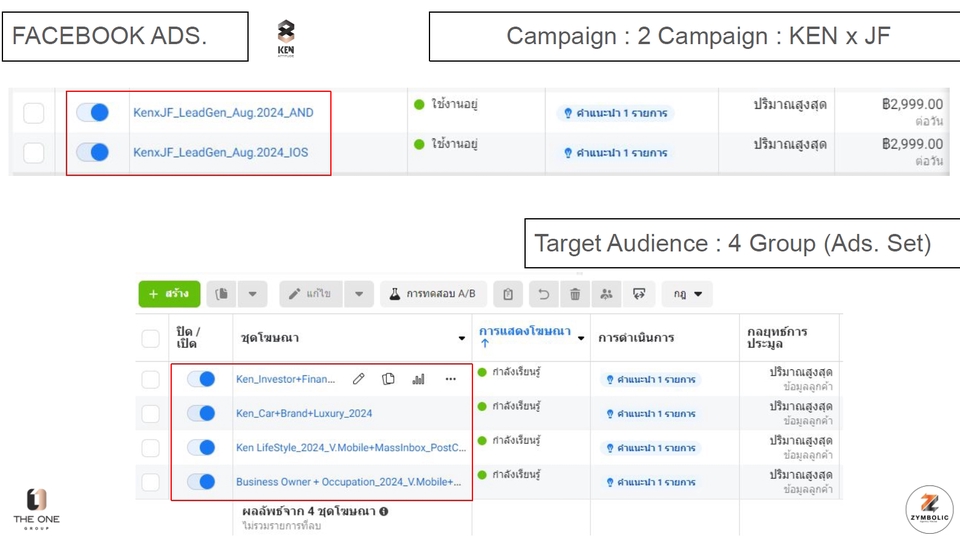
Task: Click the กลยุทธ์การประมูล column header
Action: click(x=777, y=337)
